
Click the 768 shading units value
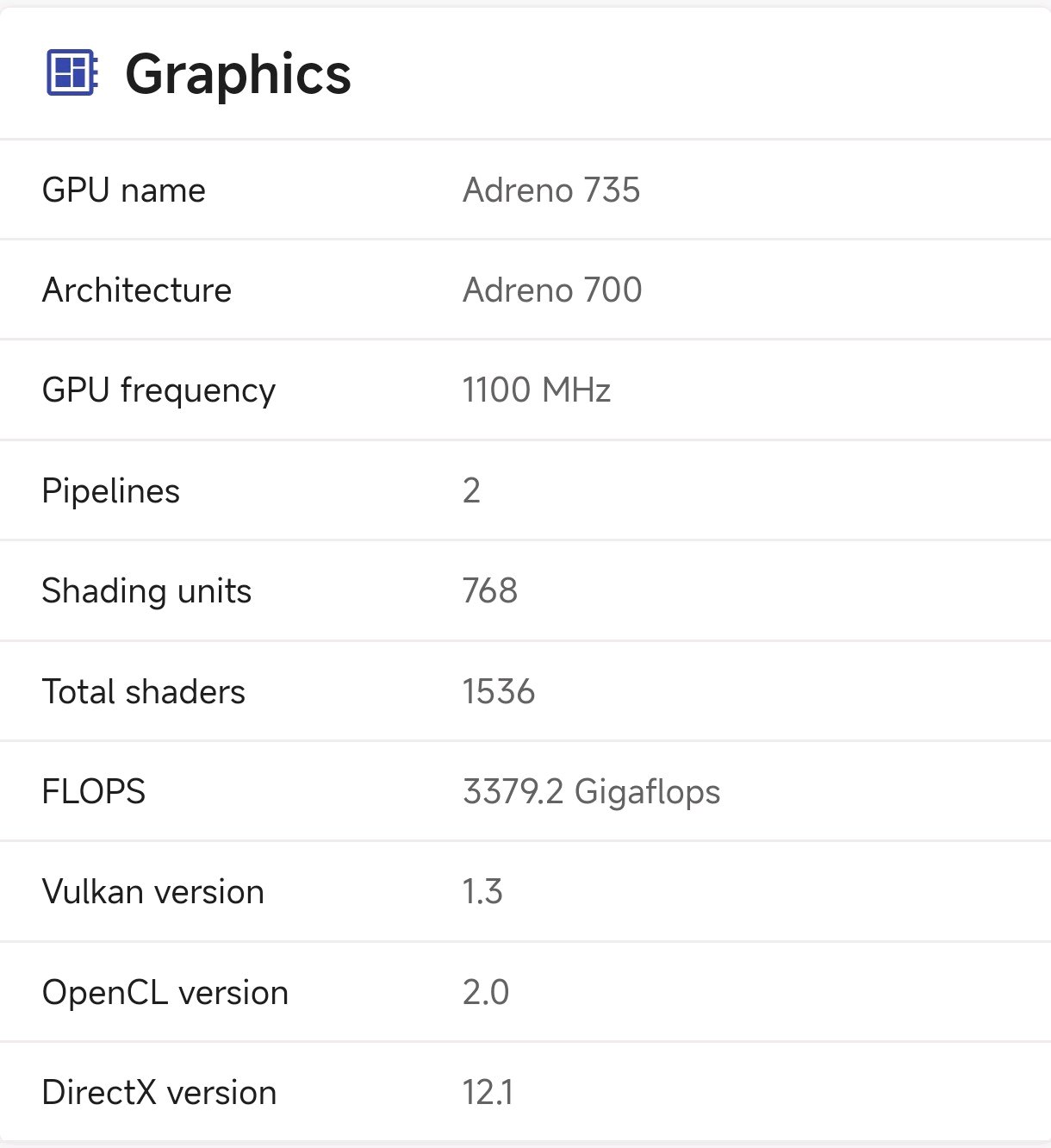pyautogui.click(x=490, y=591)
